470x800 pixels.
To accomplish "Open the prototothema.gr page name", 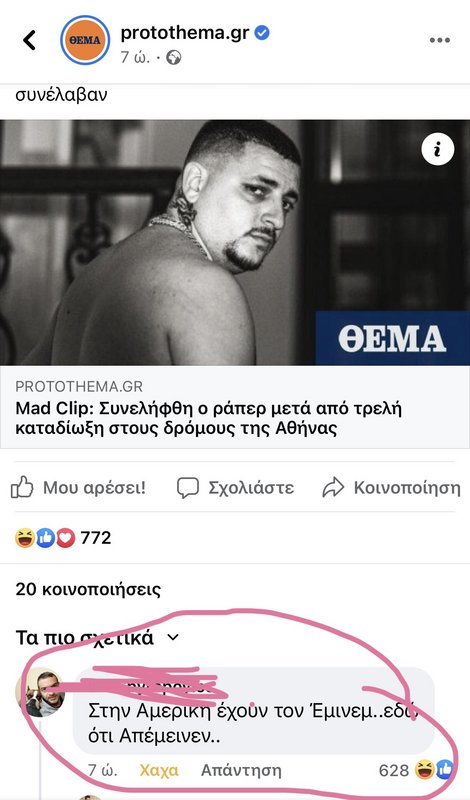I will tap(185, 33).
